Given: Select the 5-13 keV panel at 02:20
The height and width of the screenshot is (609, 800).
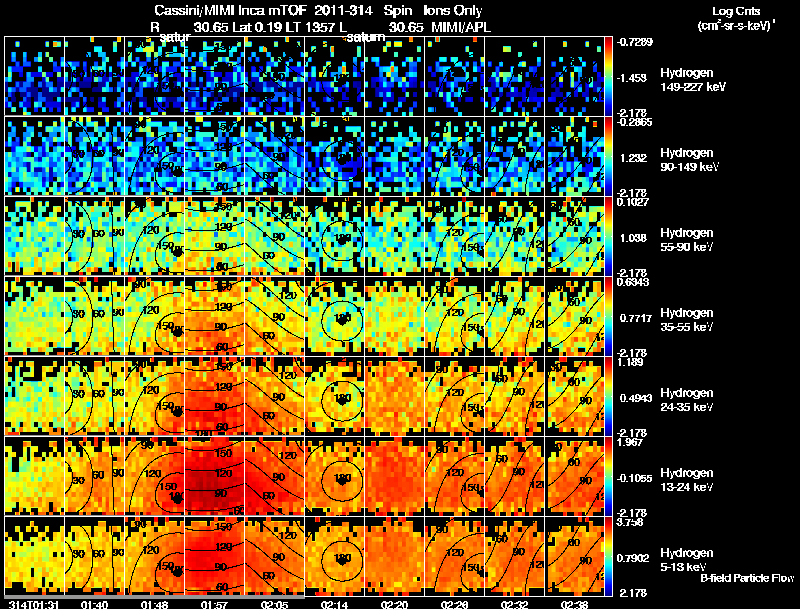Looking at the screenshot, I should tap(394, 556).
